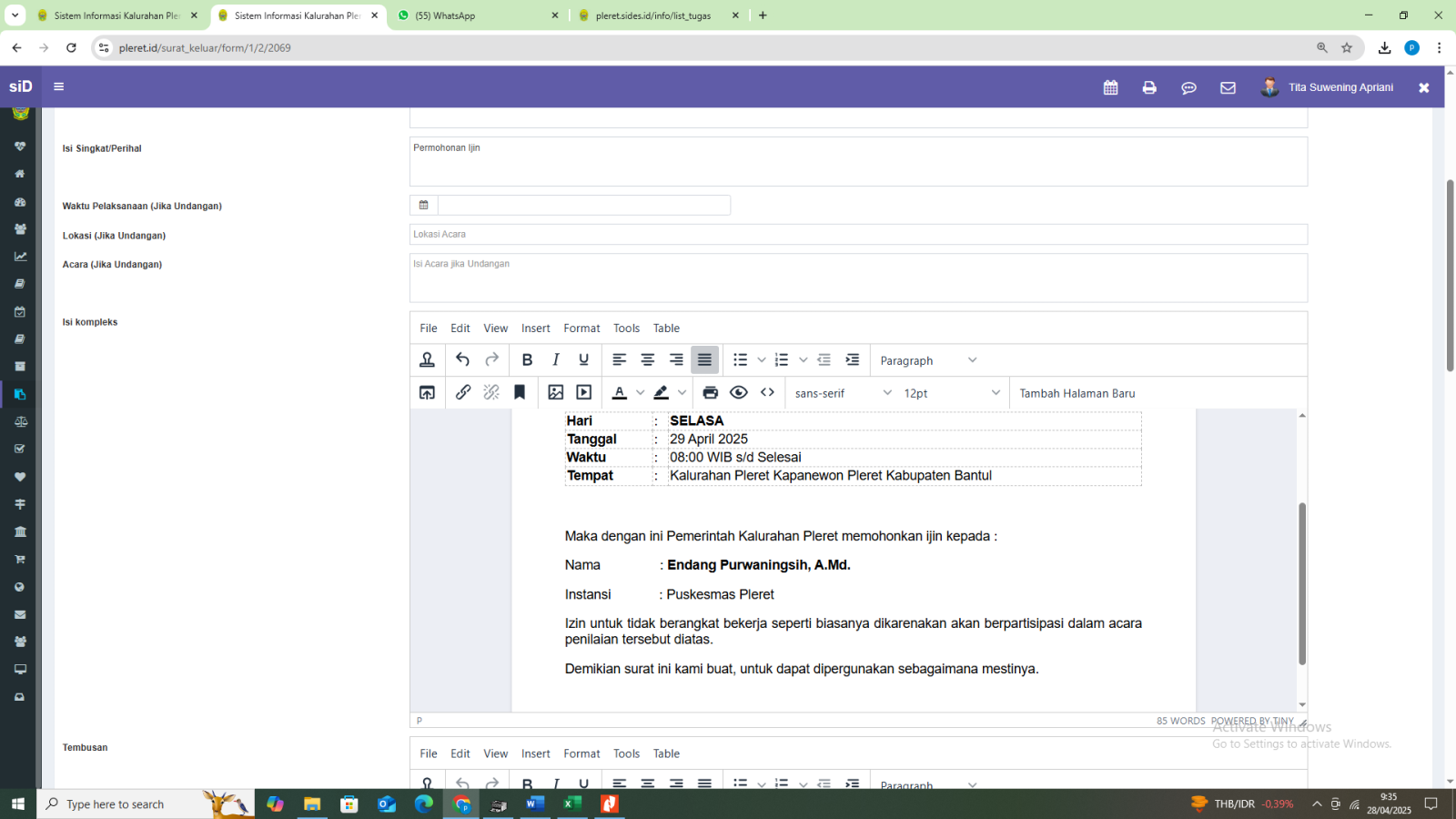This screenshot has height=819, width=1456.
Task: Click the Underline icon in Isi kompleks editor
Action: click(x=584, y=360)
